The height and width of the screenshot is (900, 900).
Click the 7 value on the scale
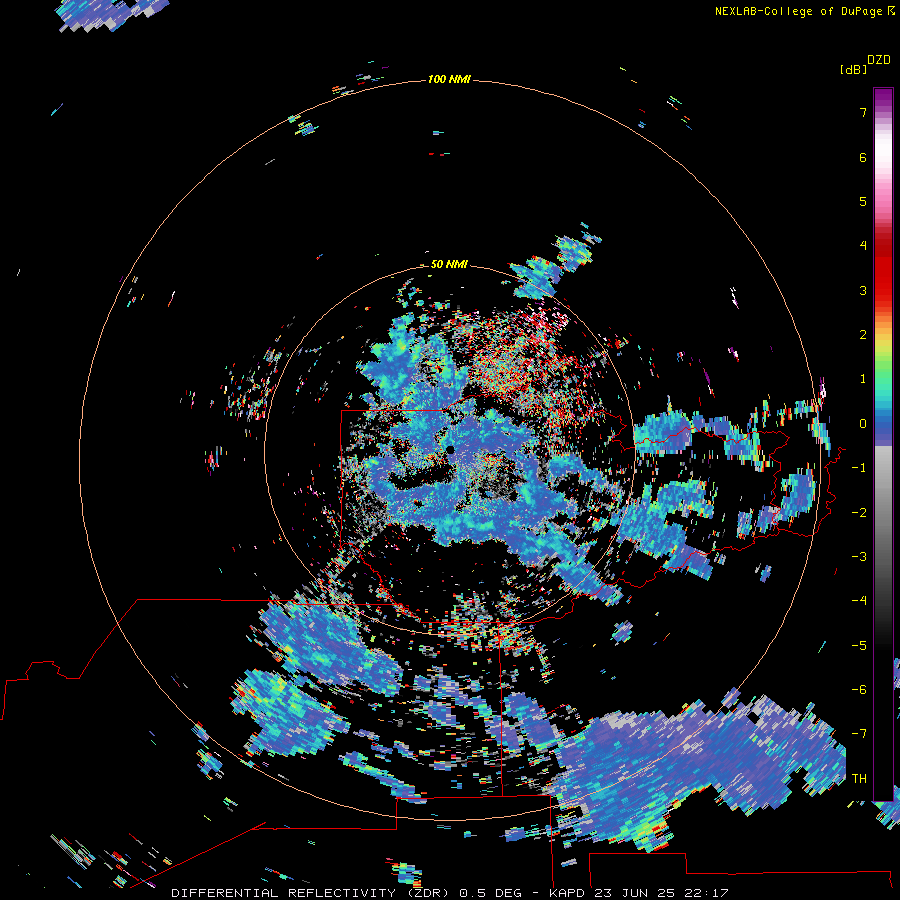pyautogui.click(x=863, y=112)
